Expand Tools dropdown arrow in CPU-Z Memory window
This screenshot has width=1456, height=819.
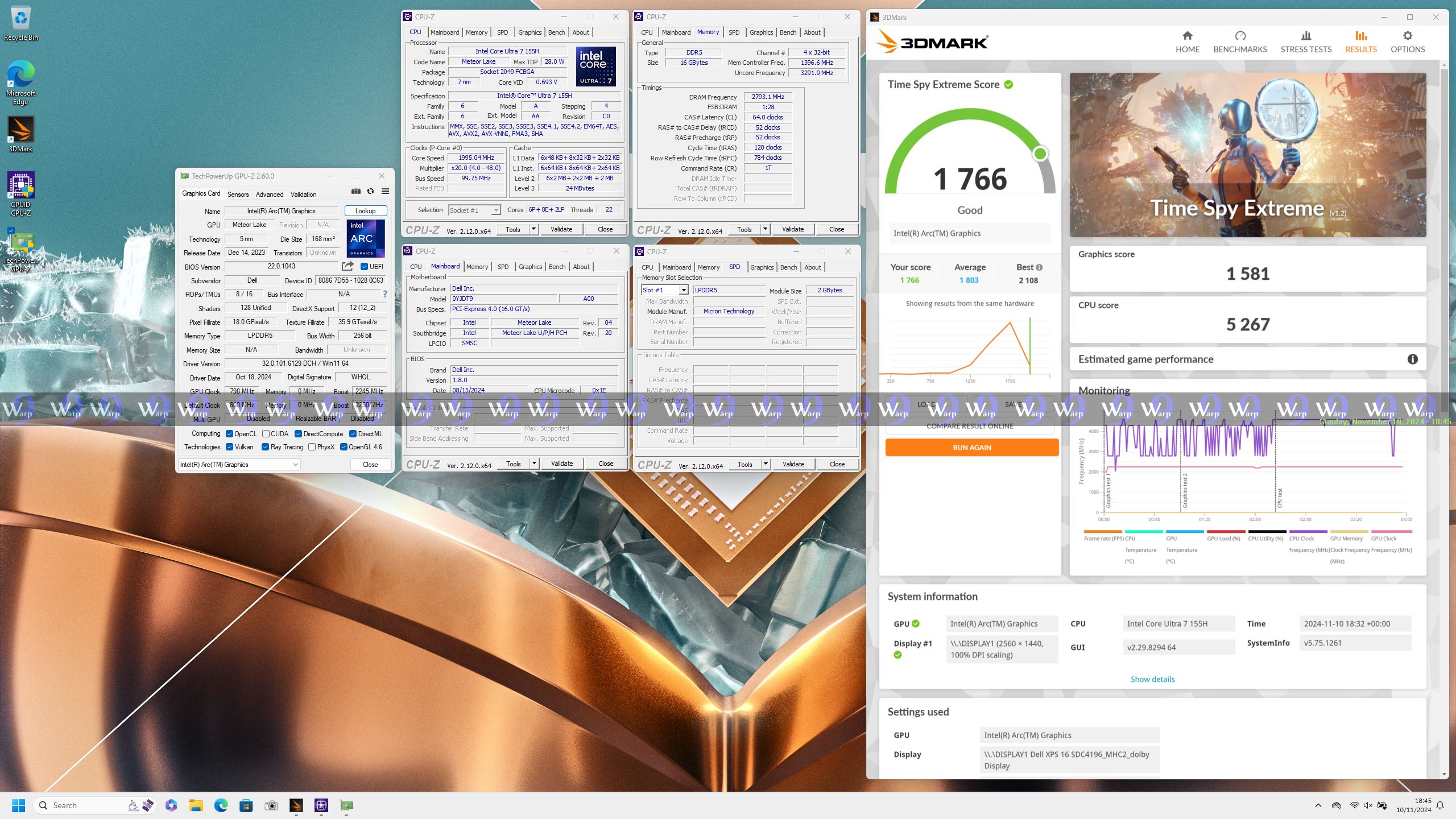[x=765, y=229]
